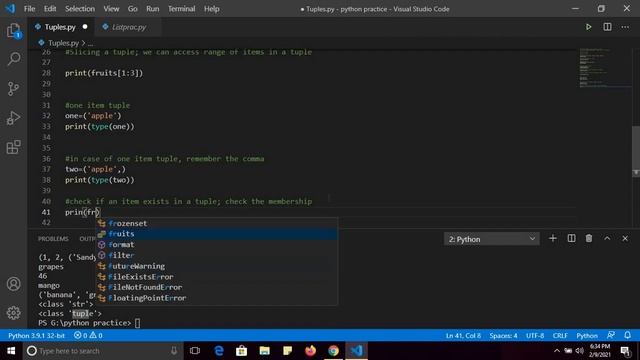
Task: Create a new terminal with plus icon
Action: 553,238
